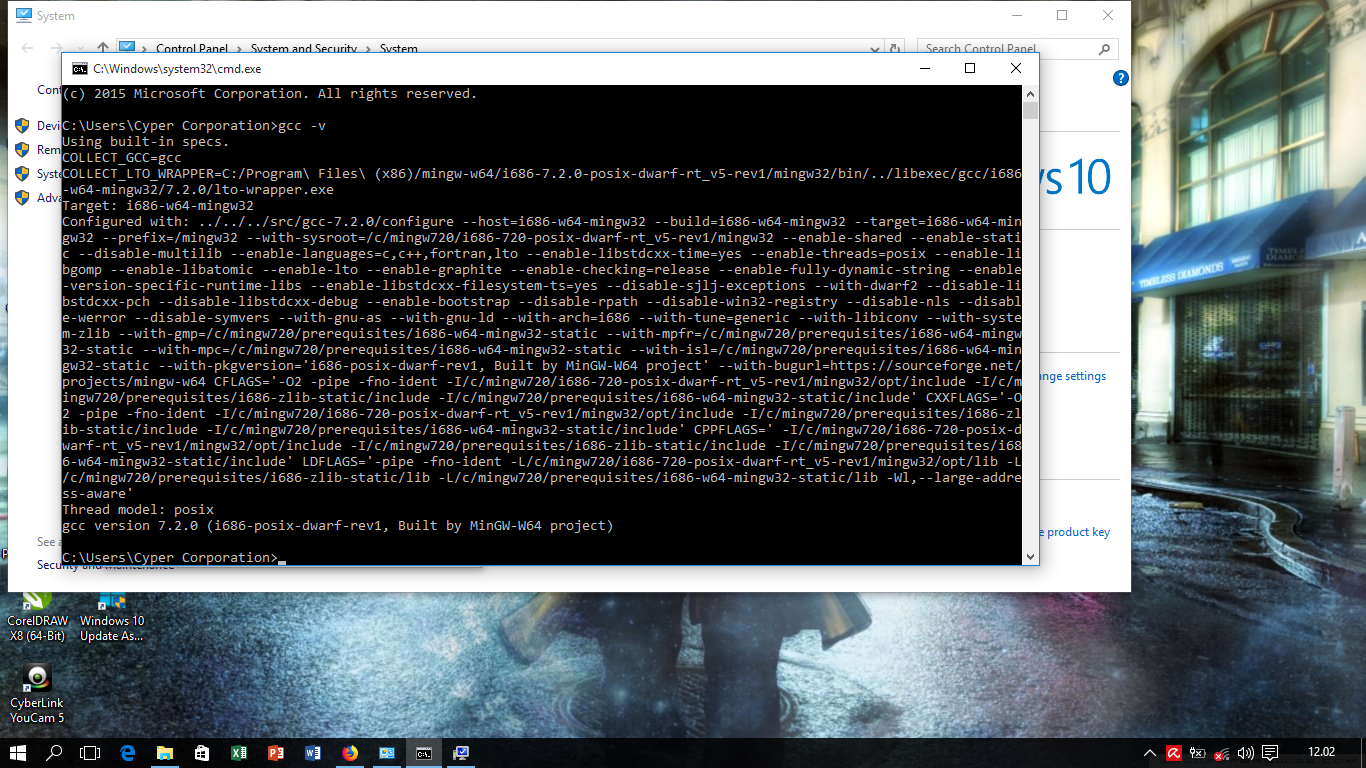Open Avira icon in system tray
The image size is (1366, 768).
pos(1175,753)
